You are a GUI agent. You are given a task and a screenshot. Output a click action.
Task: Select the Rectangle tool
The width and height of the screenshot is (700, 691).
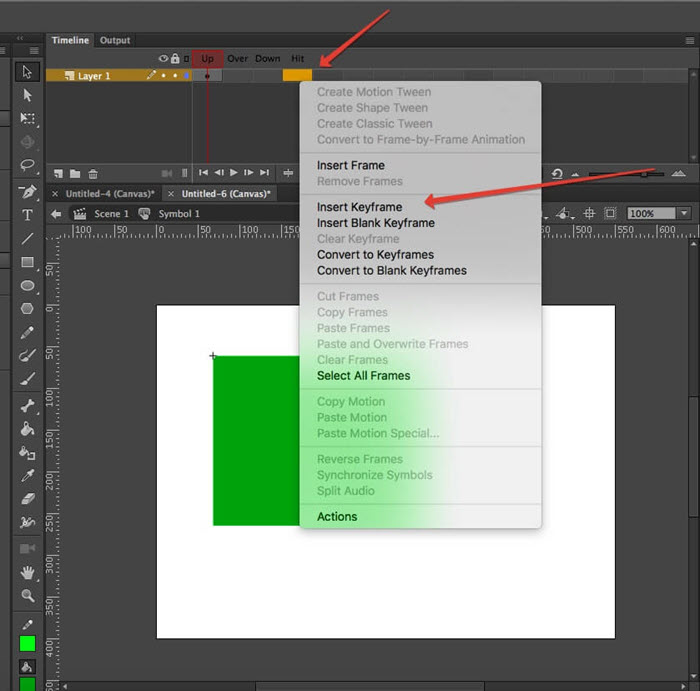27,263
